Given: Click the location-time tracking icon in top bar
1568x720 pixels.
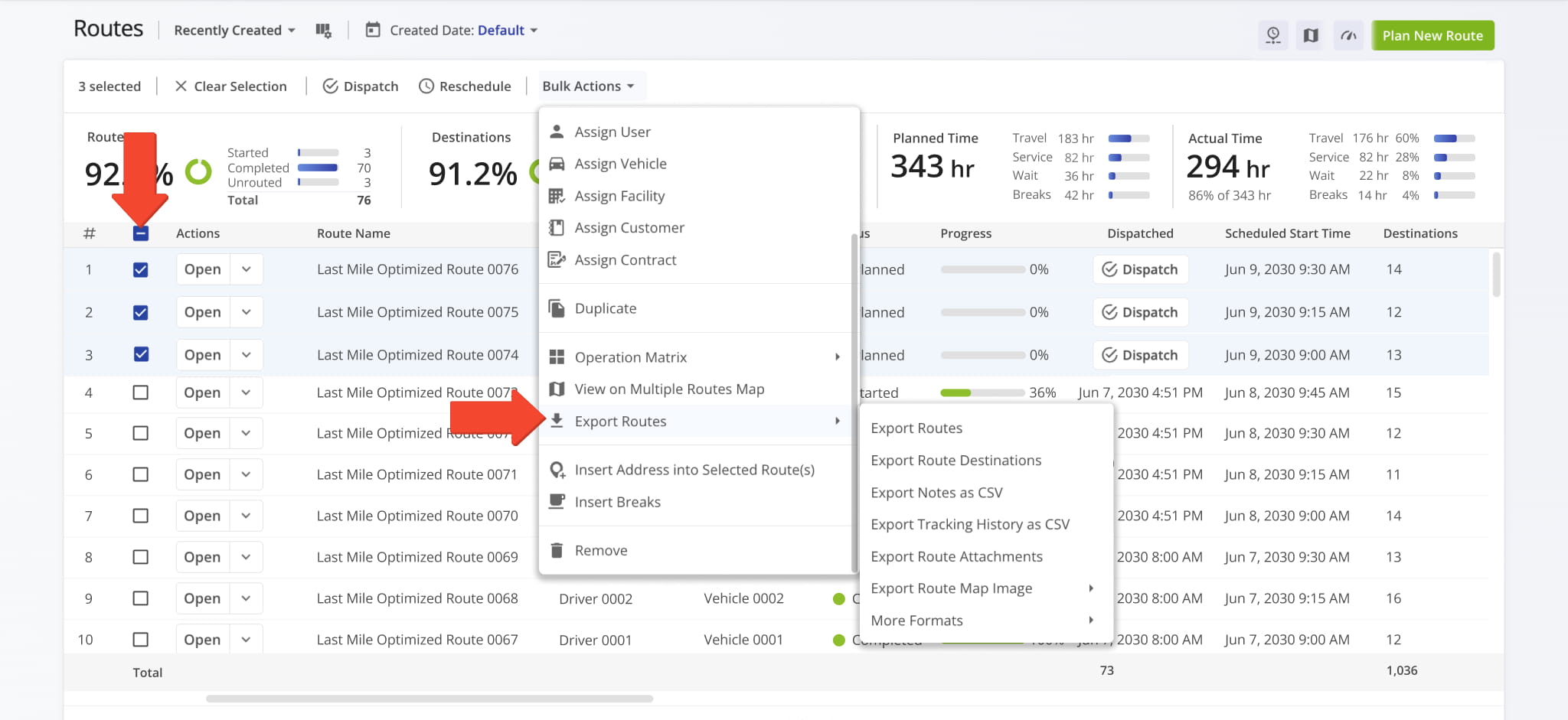Looking at the screenshot, I should 1273,35.
